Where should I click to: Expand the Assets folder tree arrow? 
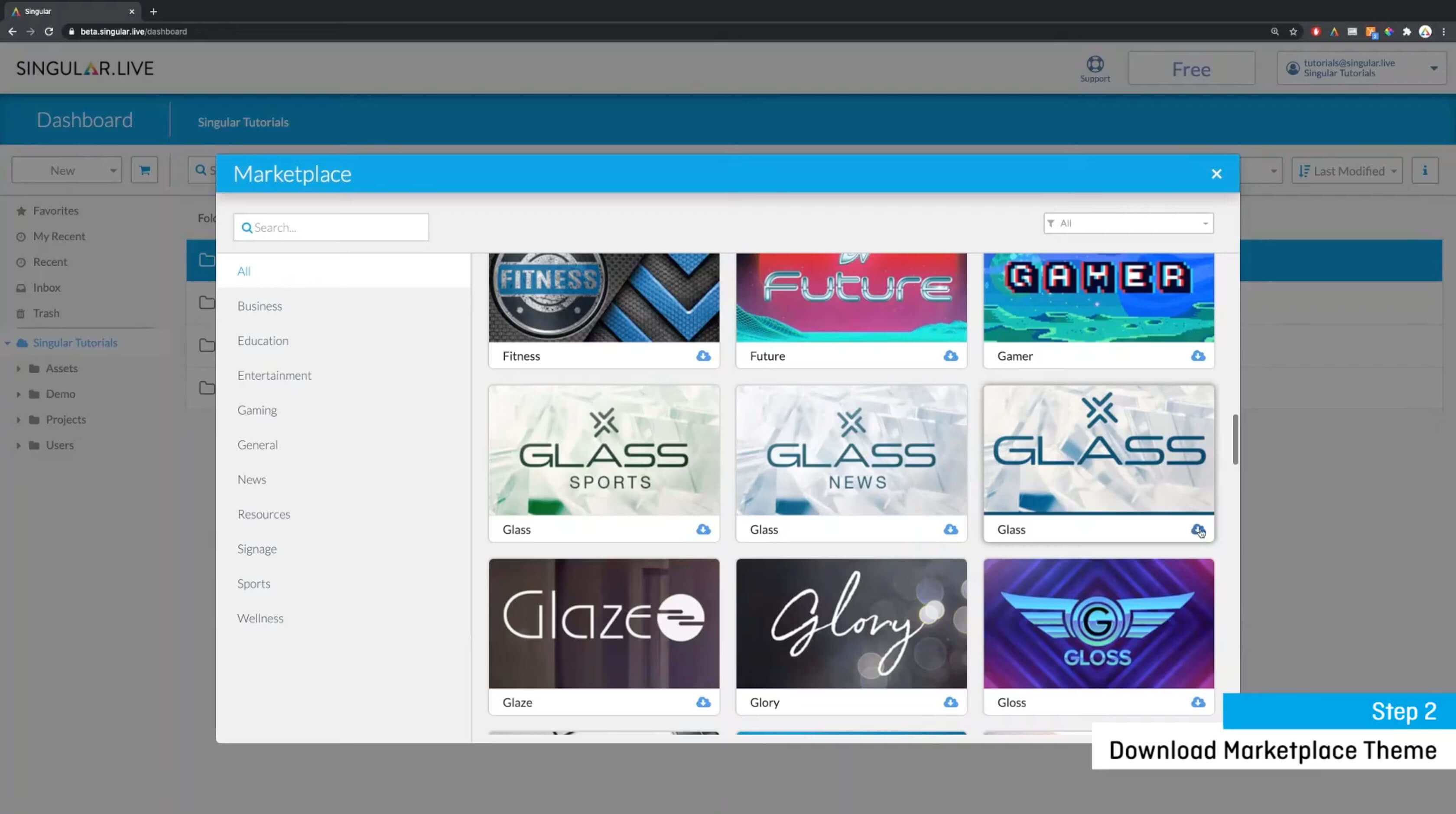[x=19, y=368]
